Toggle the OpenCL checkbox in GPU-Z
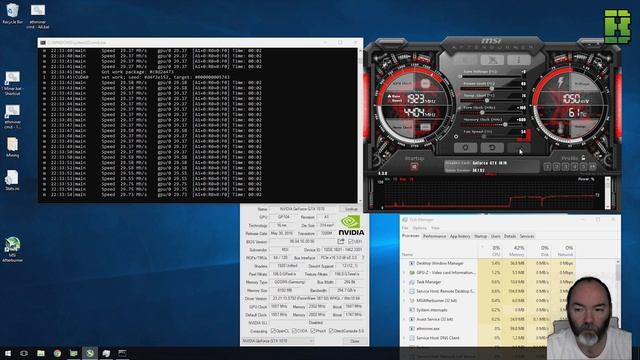 tap(273, 331)
